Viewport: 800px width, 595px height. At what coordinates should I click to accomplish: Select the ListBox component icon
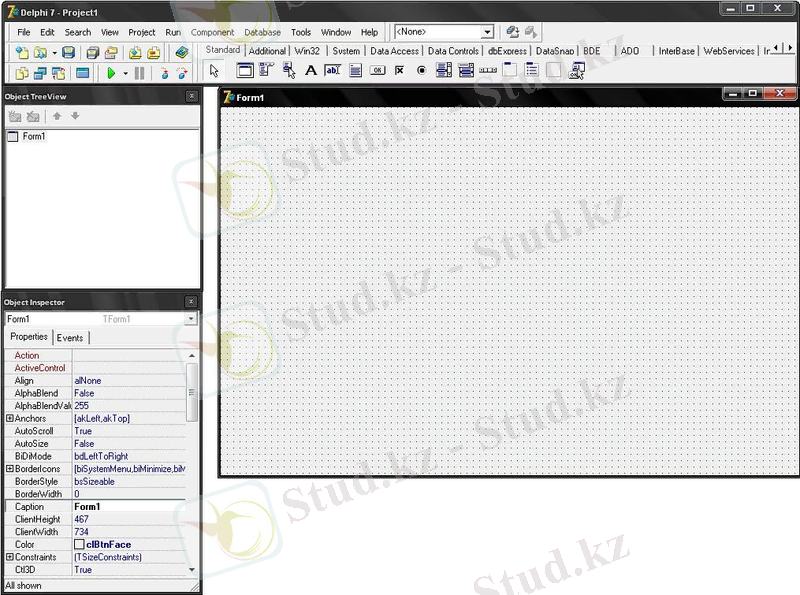pos(444,70)
